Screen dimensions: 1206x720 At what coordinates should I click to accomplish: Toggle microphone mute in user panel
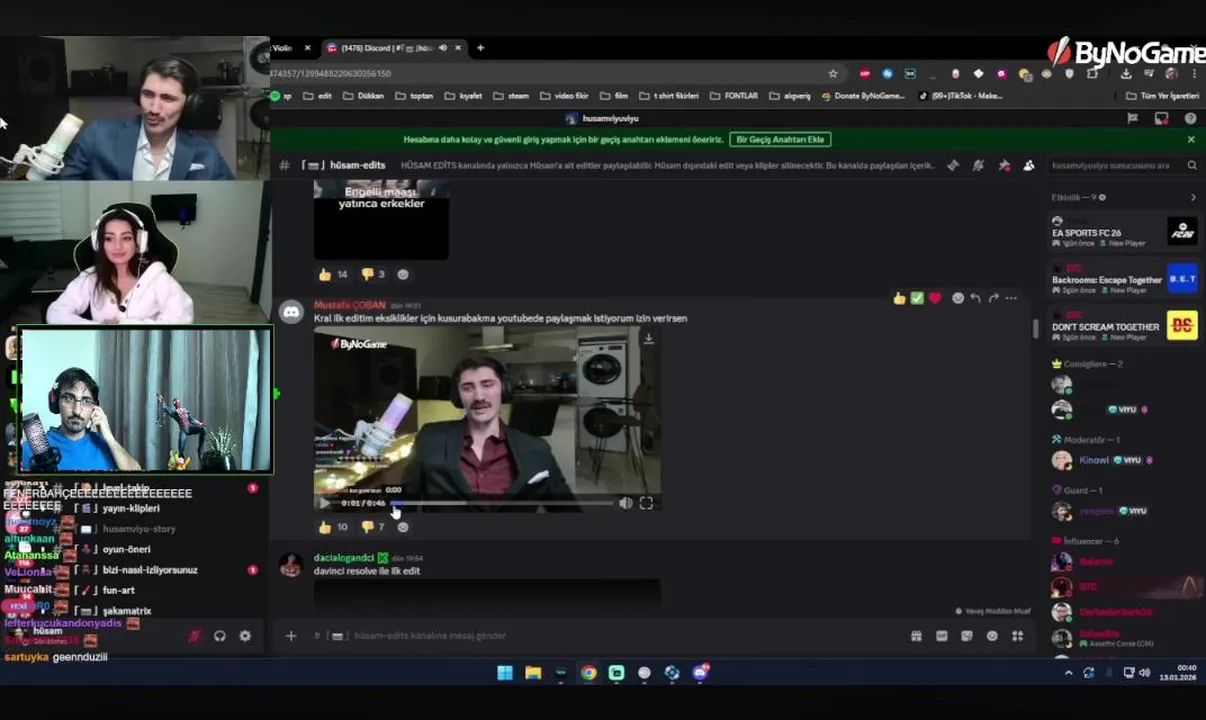pos(195,636)
